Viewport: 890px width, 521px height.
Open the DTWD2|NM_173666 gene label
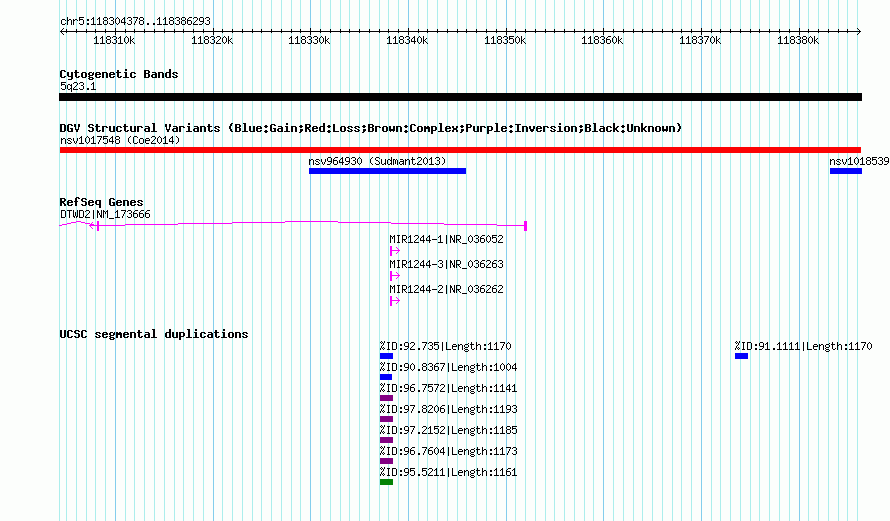(105, 214)
